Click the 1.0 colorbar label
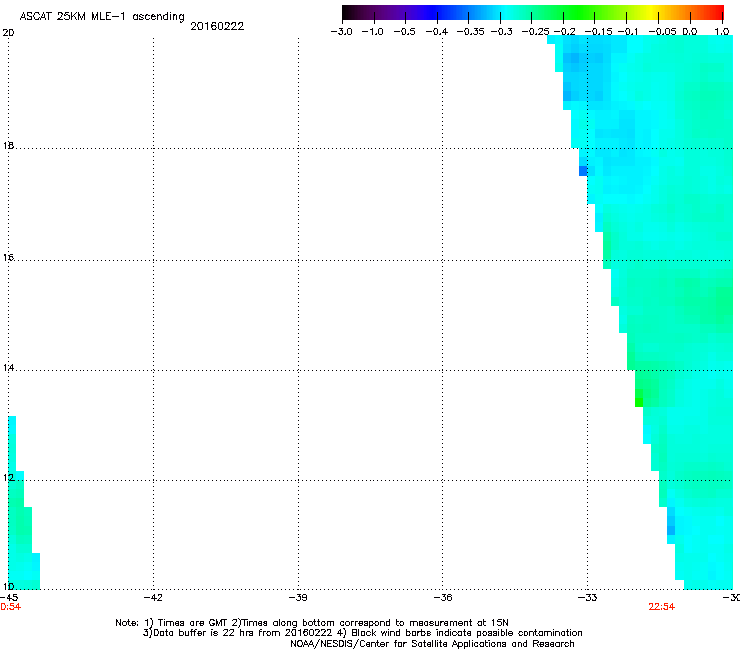The width and height of the screenshot is (740, 650). point(722,32)
